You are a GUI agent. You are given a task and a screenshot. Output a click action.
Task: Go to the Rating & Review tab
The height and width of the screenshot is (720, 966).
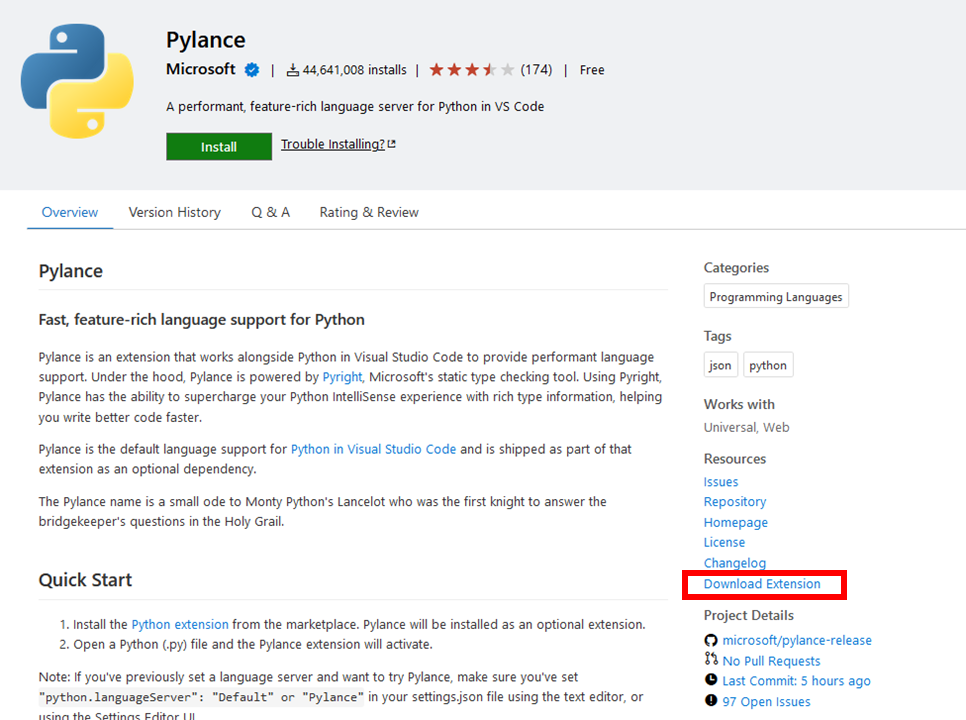(x=369, y=212)
